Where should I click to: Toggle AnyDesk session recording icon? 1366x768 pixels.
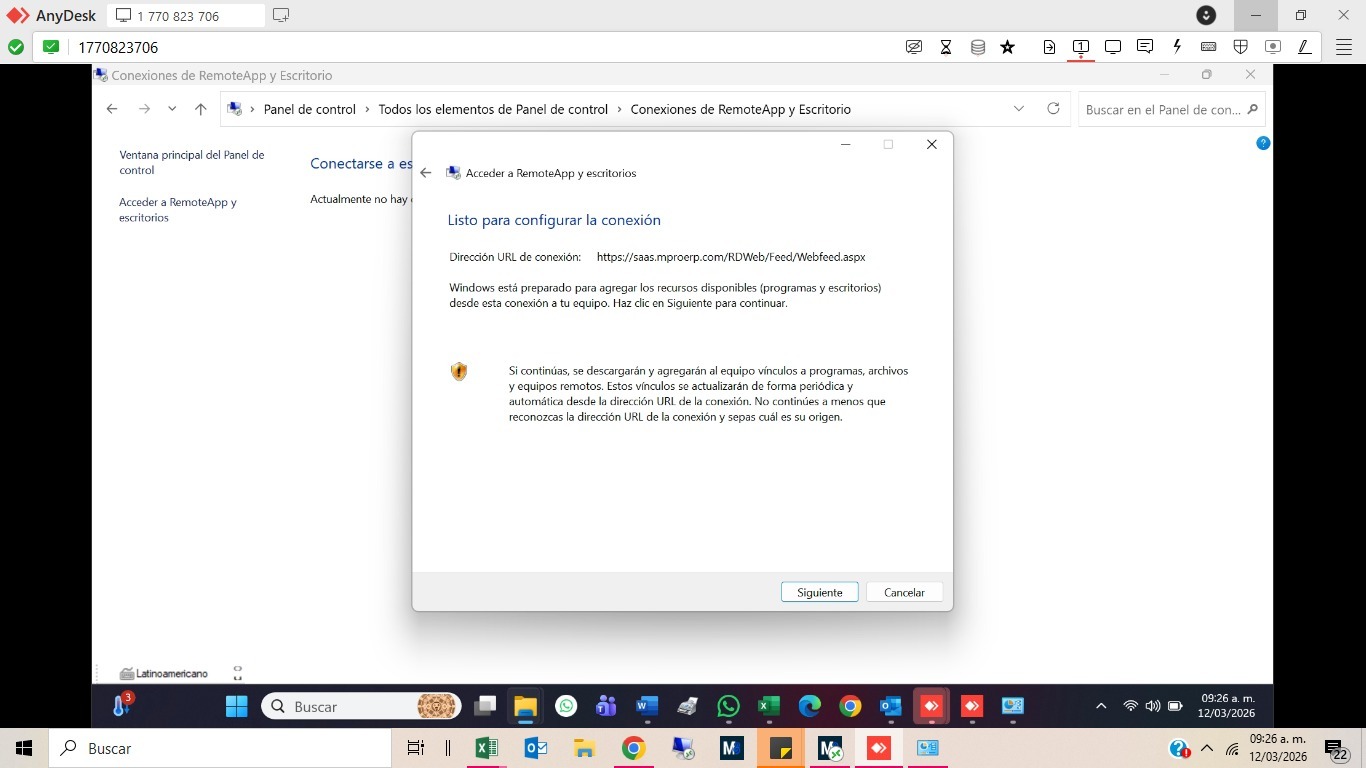tap(1272, 47)
